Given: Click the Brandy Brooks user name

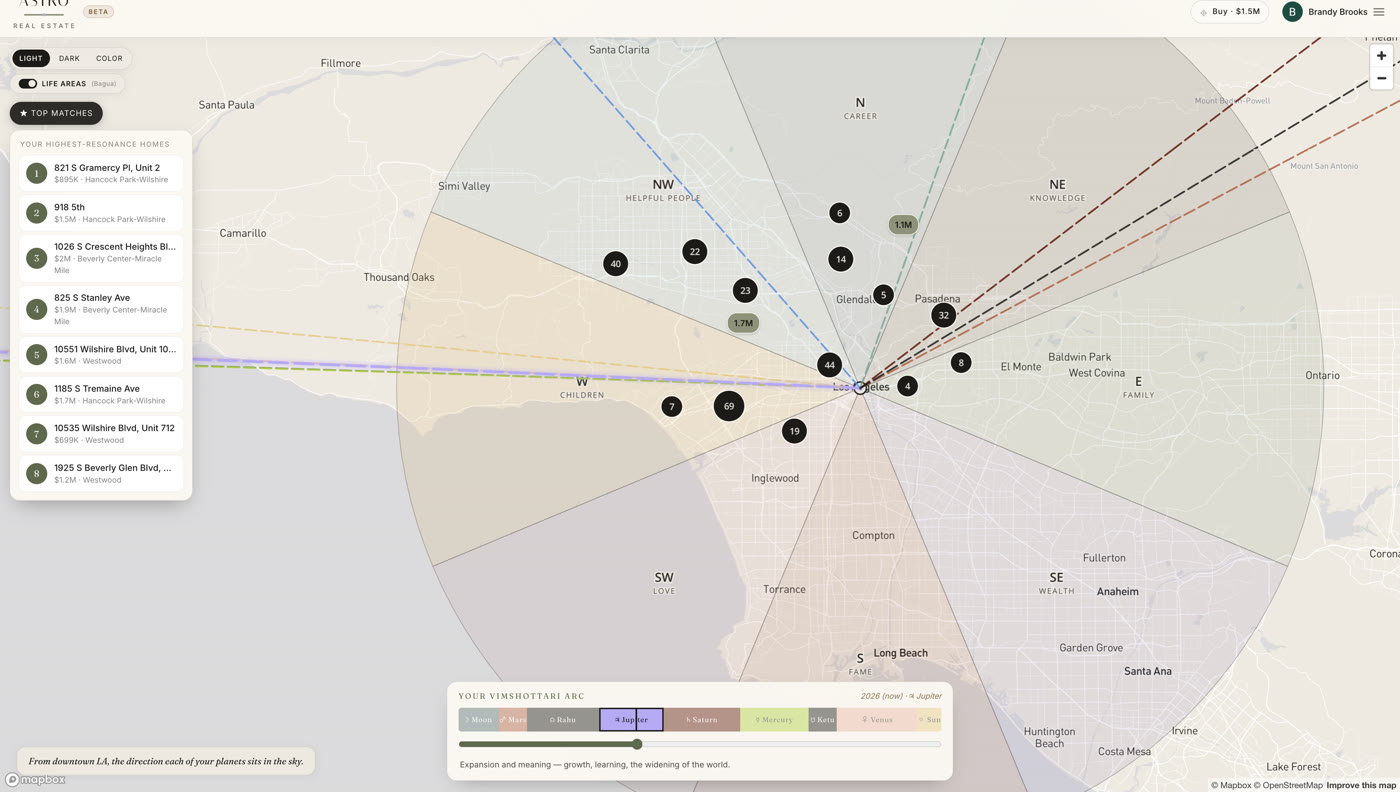Looking at the screenshot, I should (1337, 12).
